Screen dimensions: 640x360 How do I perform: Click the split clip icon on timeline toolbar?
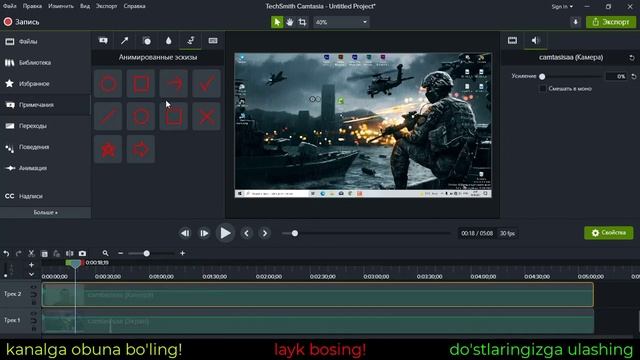click(x=70, y=253)
